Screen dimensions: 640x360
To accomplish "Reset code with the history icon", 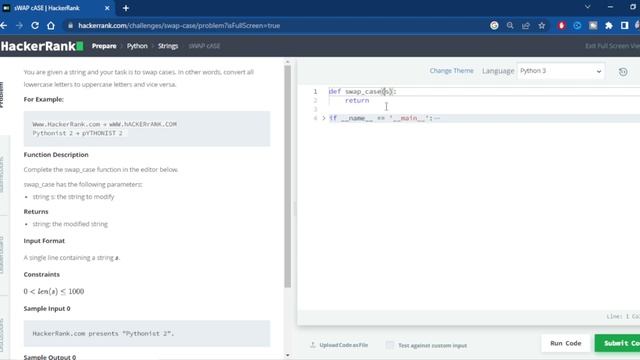I will tap(623, 72).
